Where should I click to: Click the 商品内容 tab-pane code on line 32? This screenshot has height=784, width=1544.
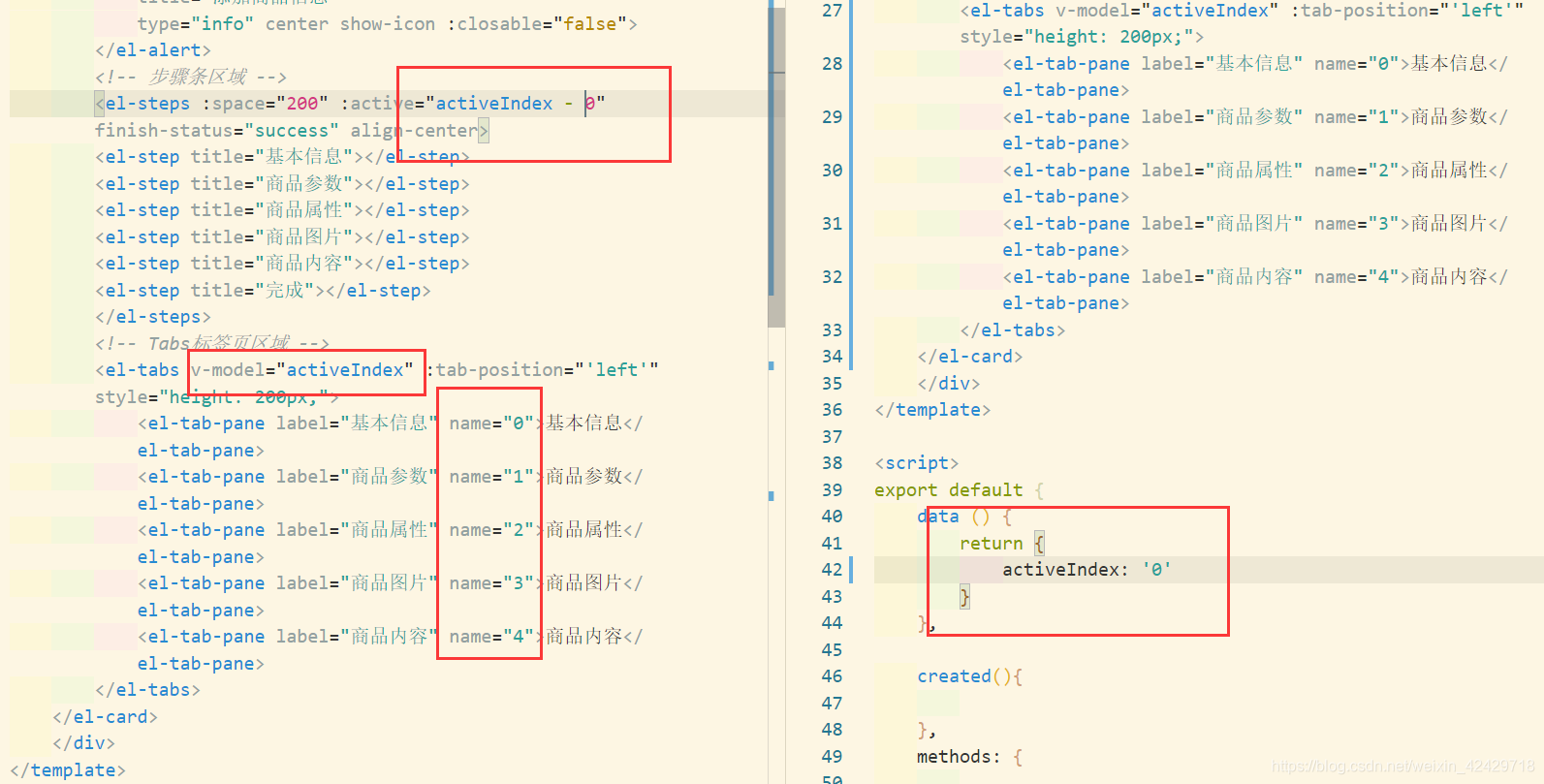[1255, 290]
